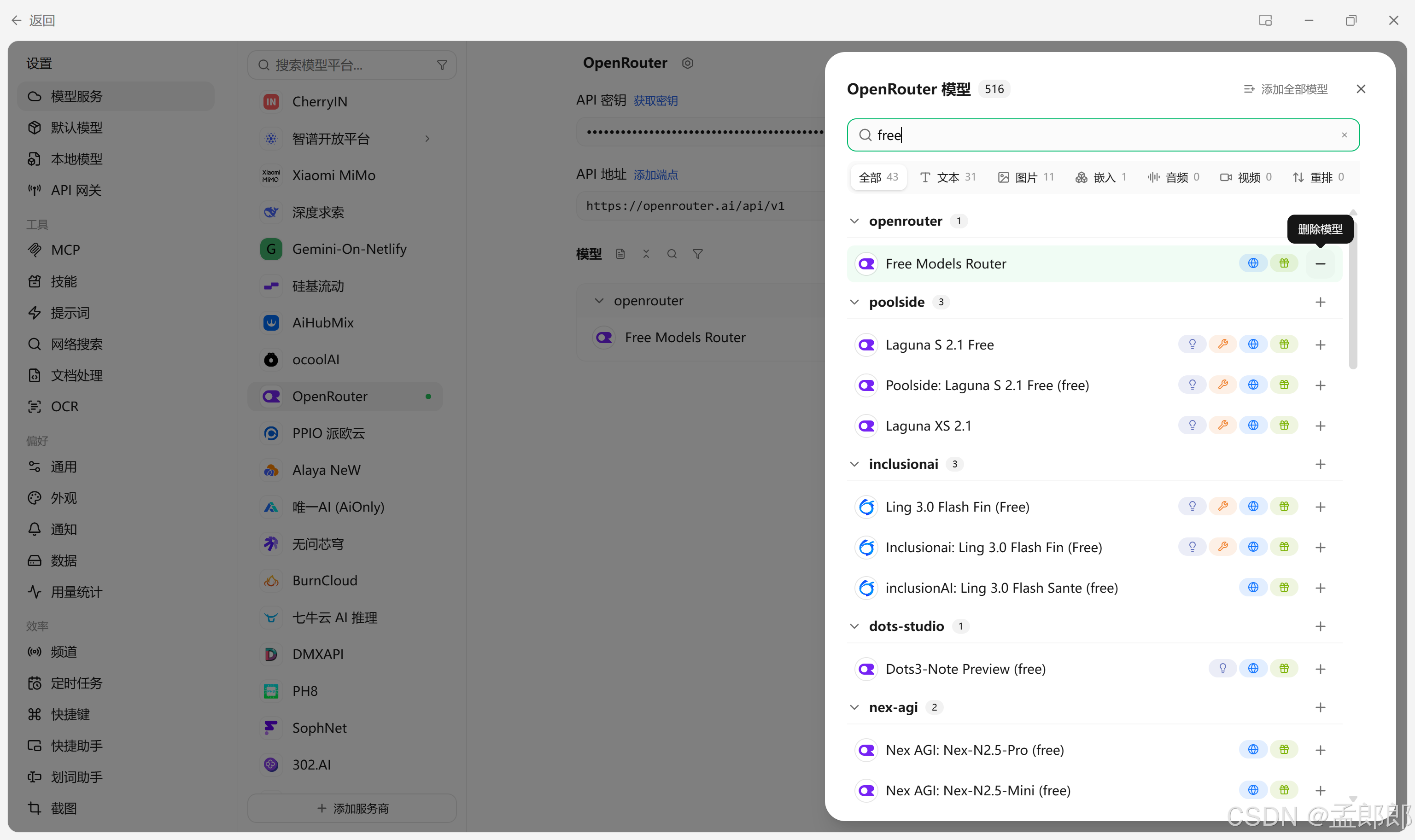Click free gift badge on Dots3-Note Preview
Viewport: 1415px width, 840px height.
coord(1284,669)
